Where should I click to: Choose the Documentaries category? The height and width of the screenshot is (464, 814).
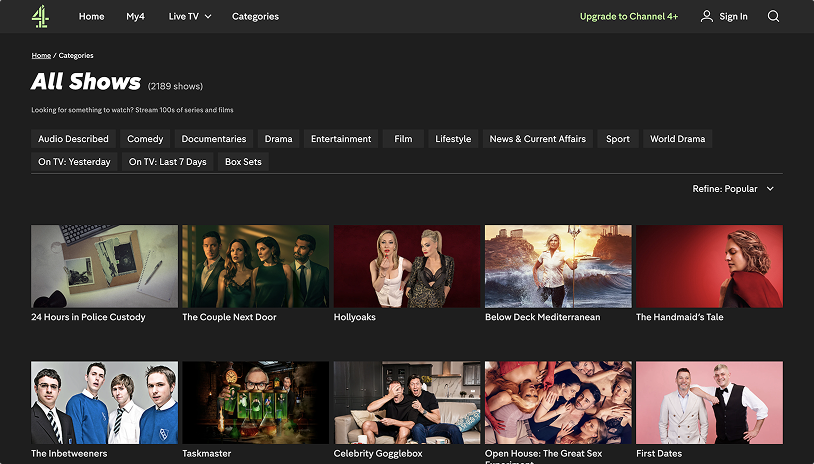[x=214, y=139]
